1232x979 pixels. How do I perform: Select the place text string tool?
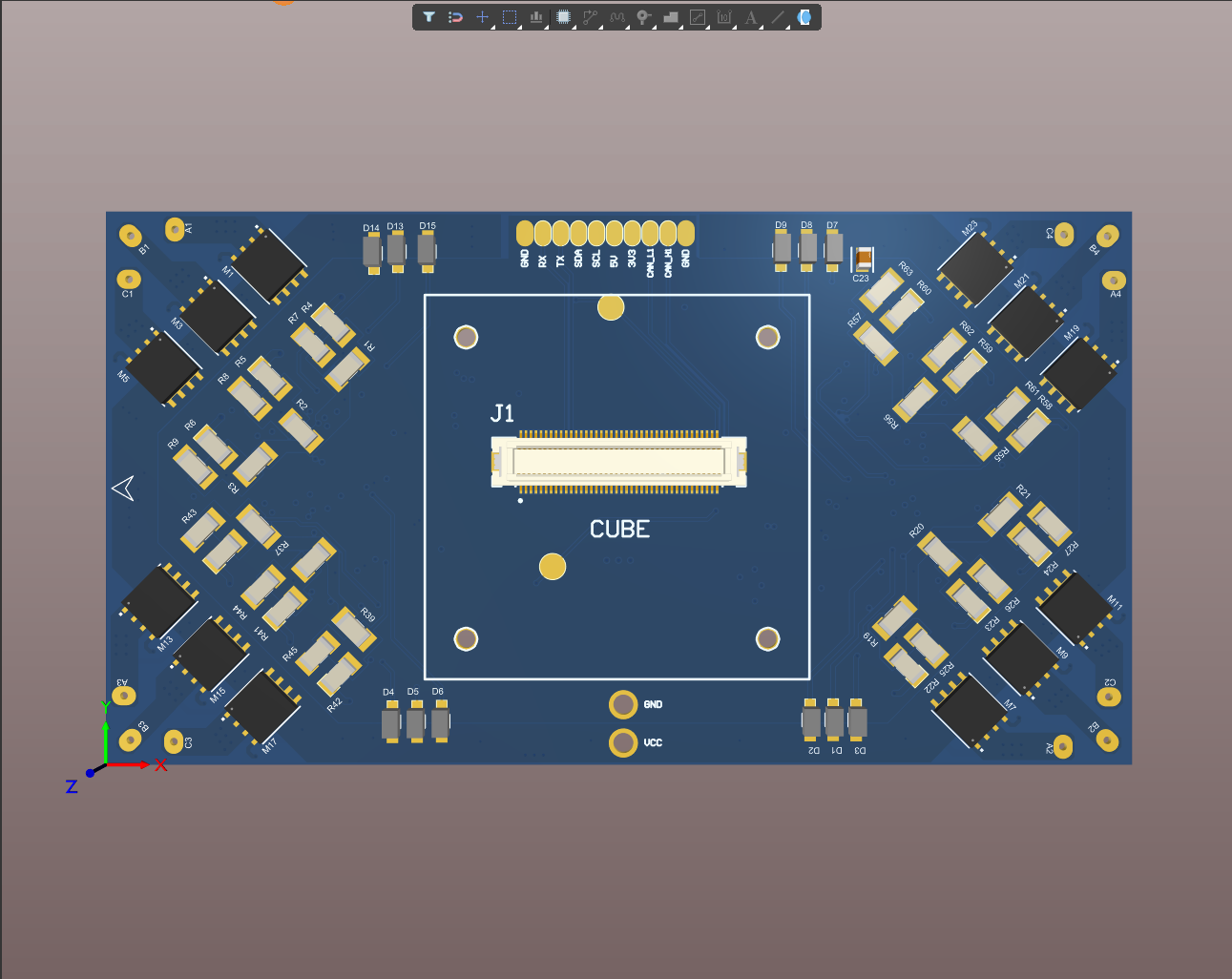[x=751, y=17]
